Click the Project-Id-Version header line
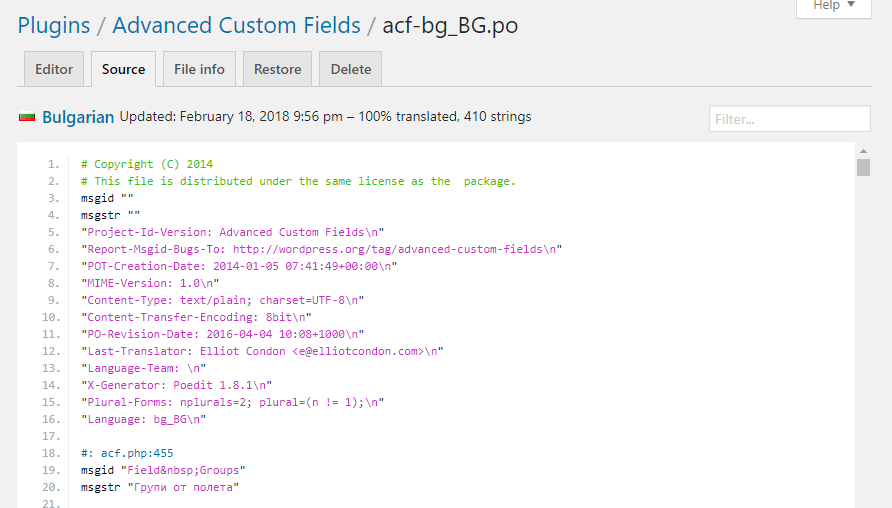The width and height of the screenshot is (892, 508). [x=232, y=232]
